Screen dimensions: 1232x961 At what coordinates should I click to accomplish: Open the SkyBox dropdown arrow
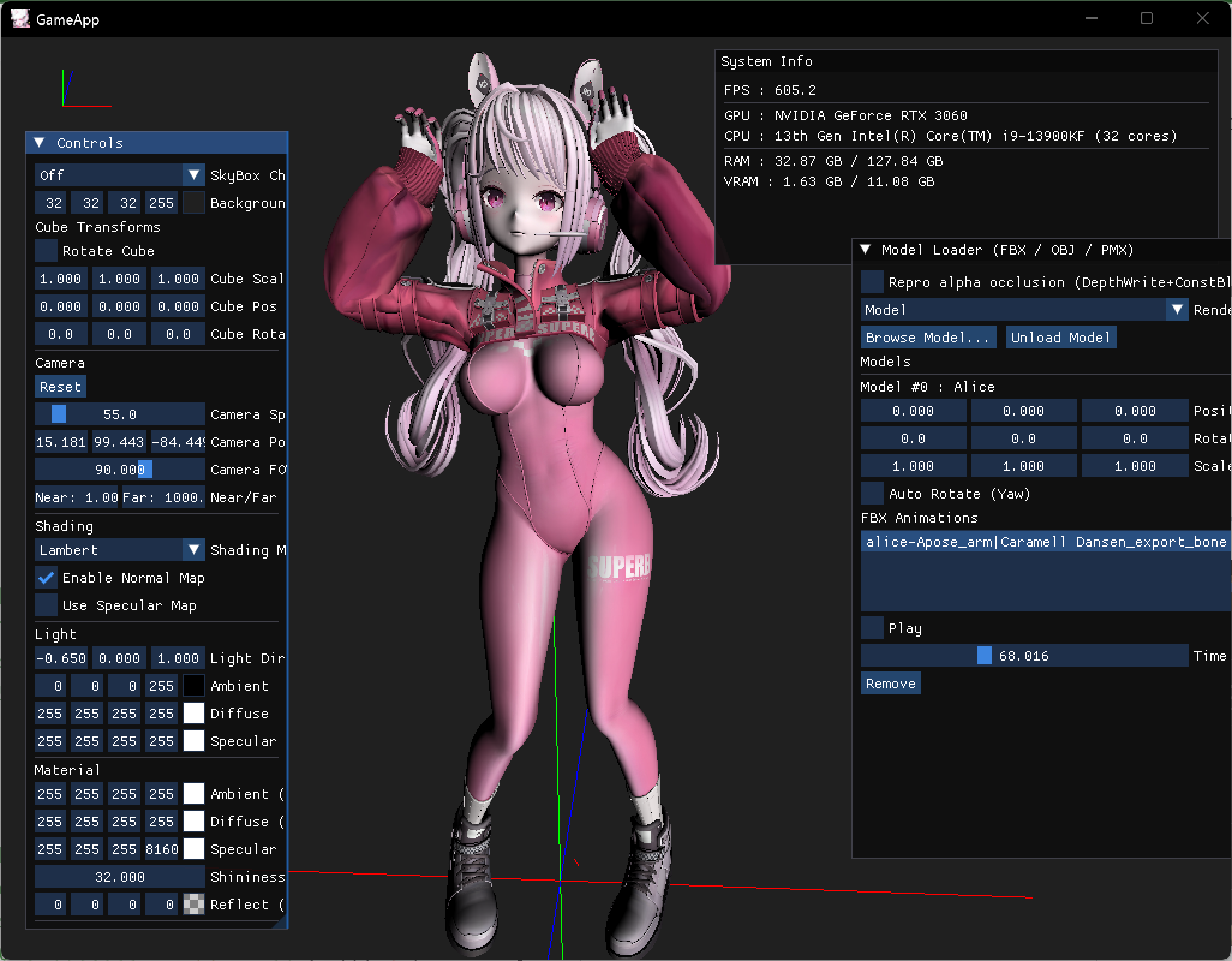193,175
